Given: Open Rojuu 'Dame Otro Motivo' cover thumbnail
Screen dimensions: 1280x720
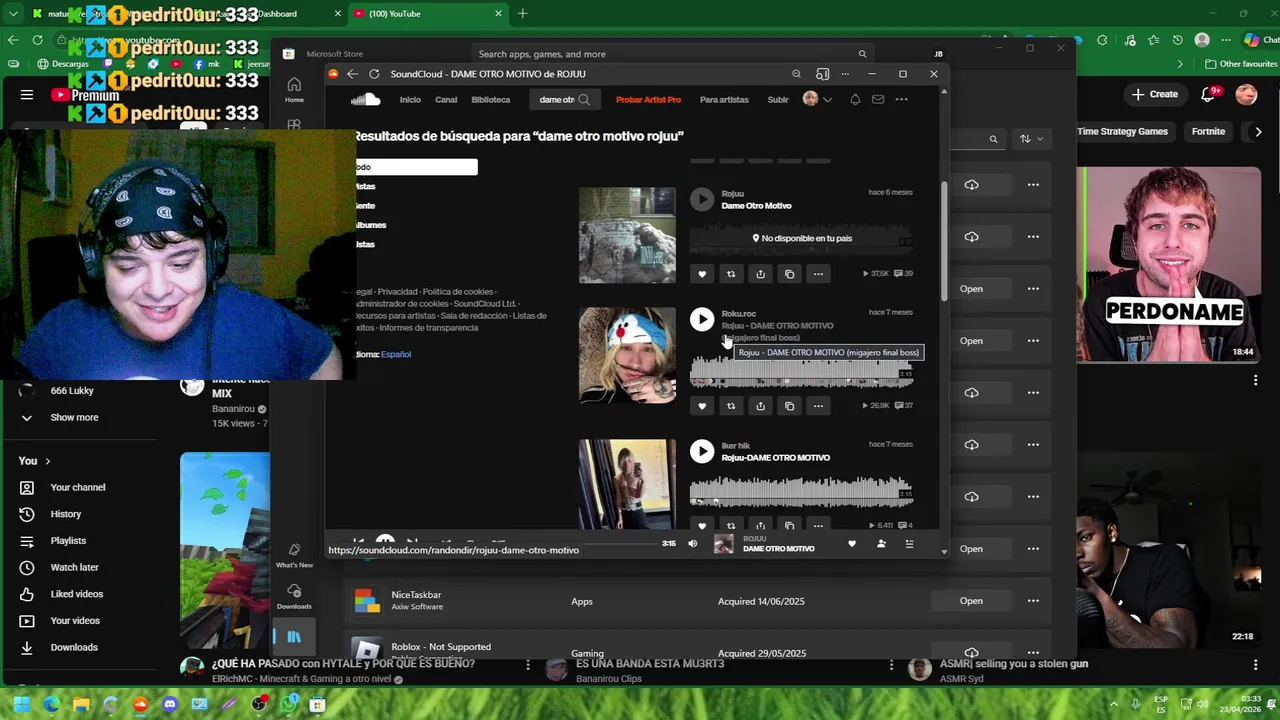Looking at the screenshot, I should coord(627,235).
